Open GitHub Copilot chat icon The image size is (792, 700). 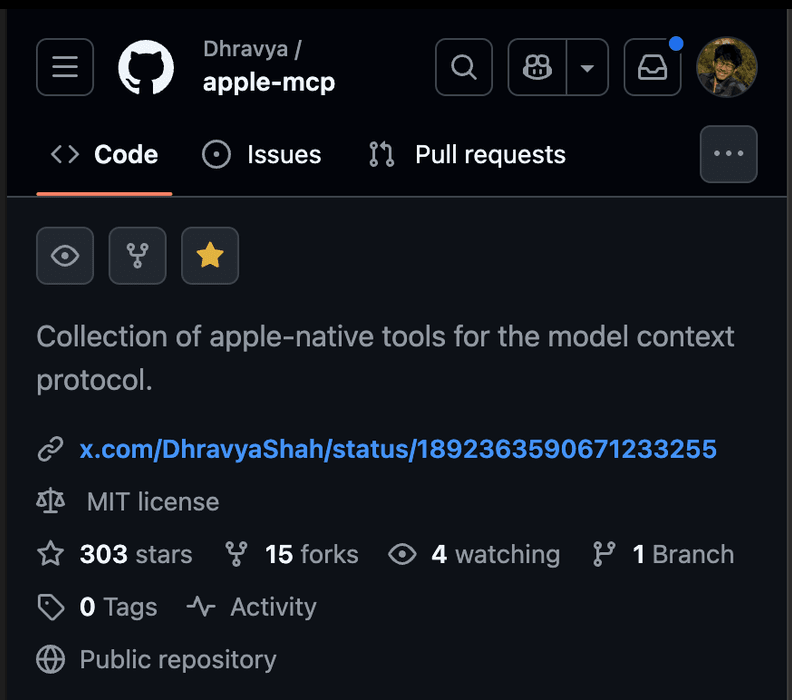[x=538, y=67]
